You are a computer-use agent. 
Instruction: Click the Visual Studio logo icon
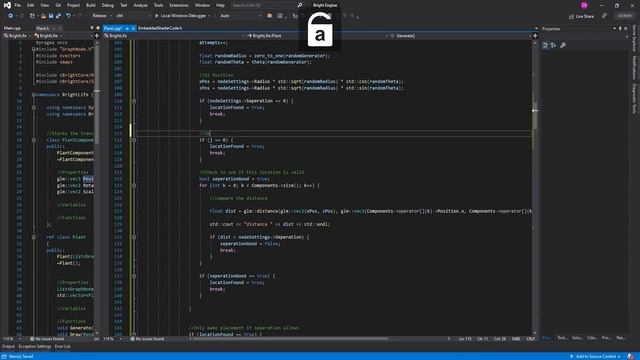(7, 5)
